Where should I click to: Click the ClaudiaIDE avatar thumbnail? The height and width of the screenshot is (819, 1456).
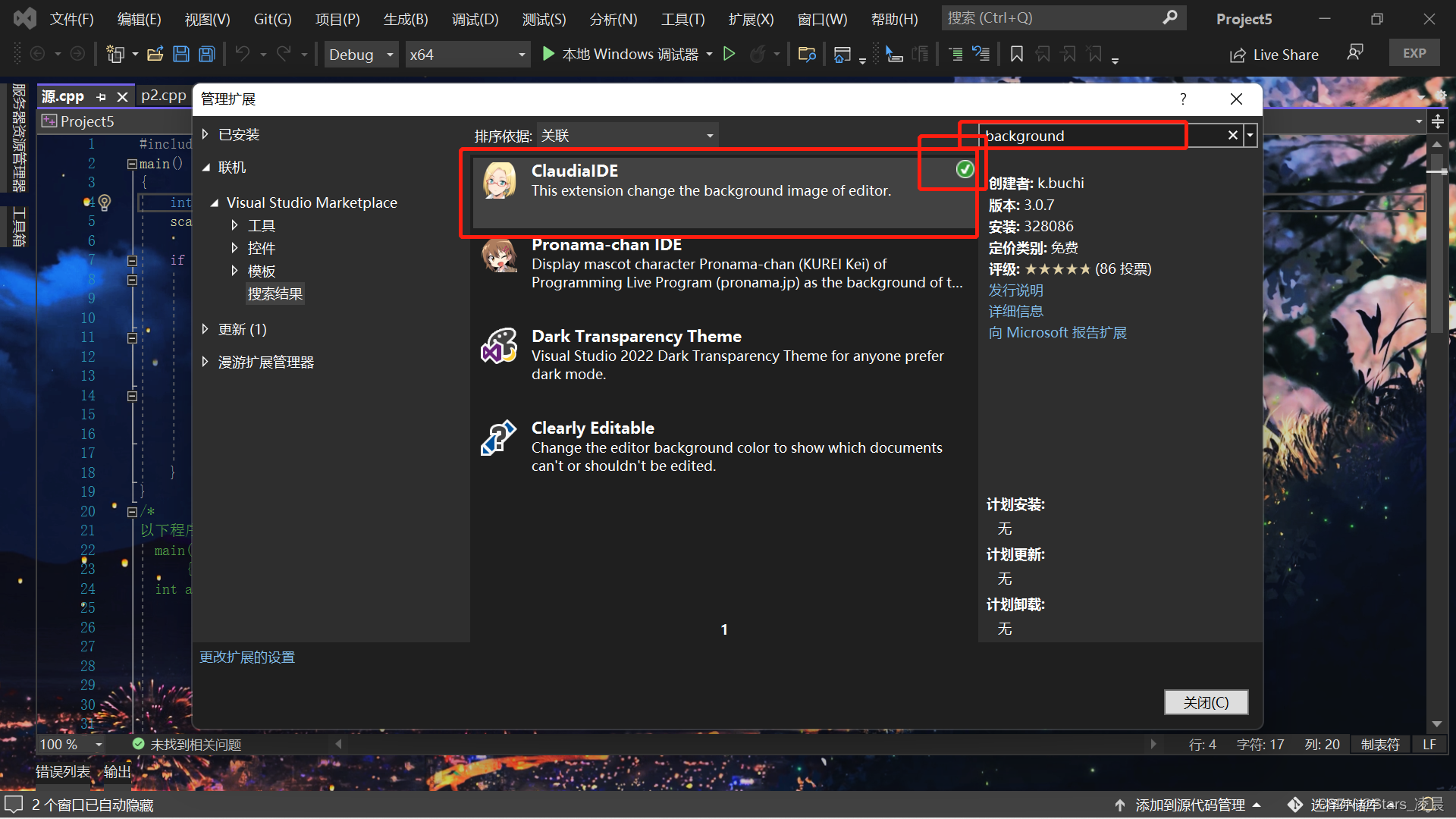coord(499,180)
